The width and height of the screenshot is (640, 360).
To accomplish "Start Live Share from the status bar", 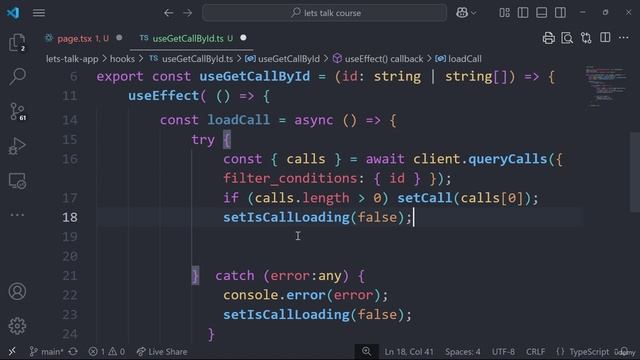I will coord(162,351).
